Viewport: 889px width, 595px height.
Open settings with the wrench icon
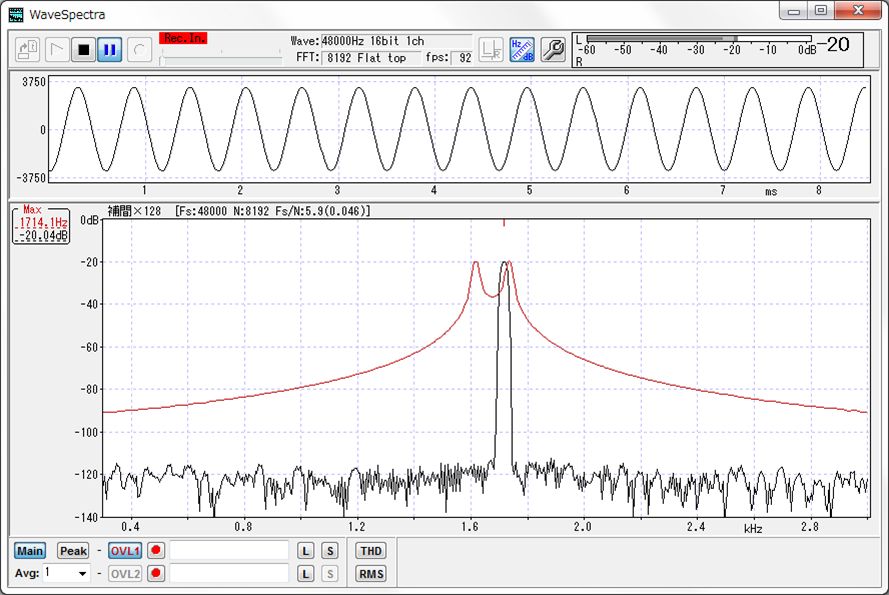click(552, 49)
